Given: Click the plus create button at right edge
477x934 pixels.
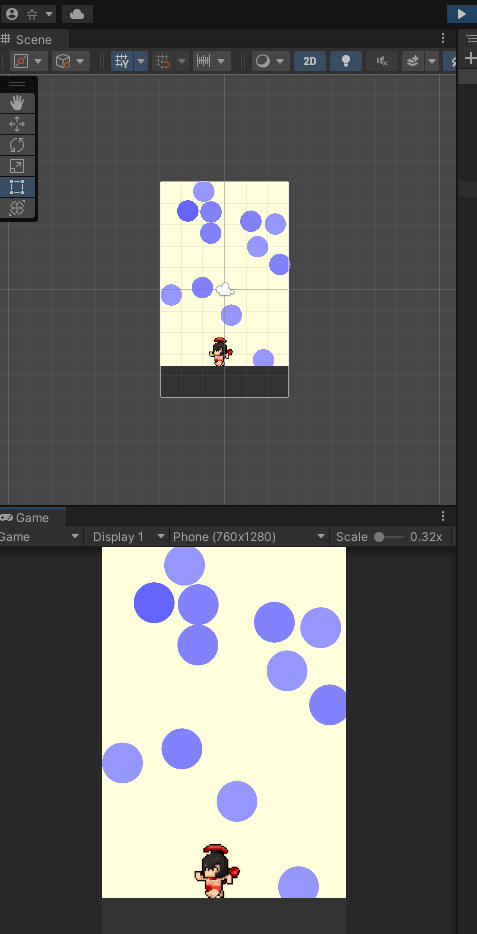Looking at the screenshot, I should [x=470, y=58].
